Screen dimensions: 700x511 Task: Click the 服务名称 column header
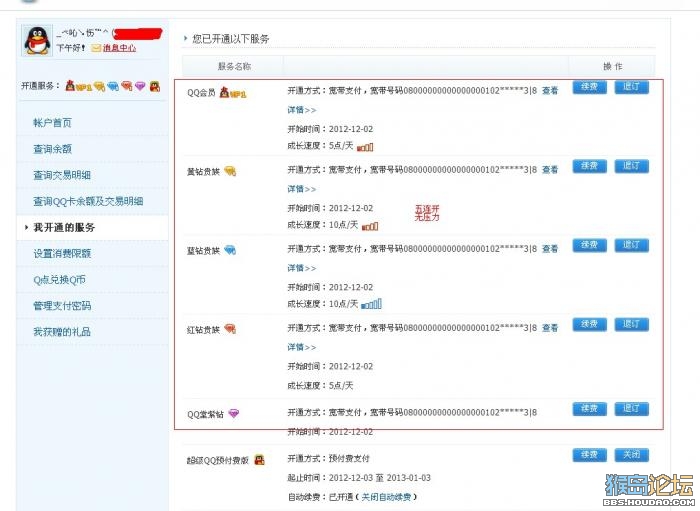(234, 66)
